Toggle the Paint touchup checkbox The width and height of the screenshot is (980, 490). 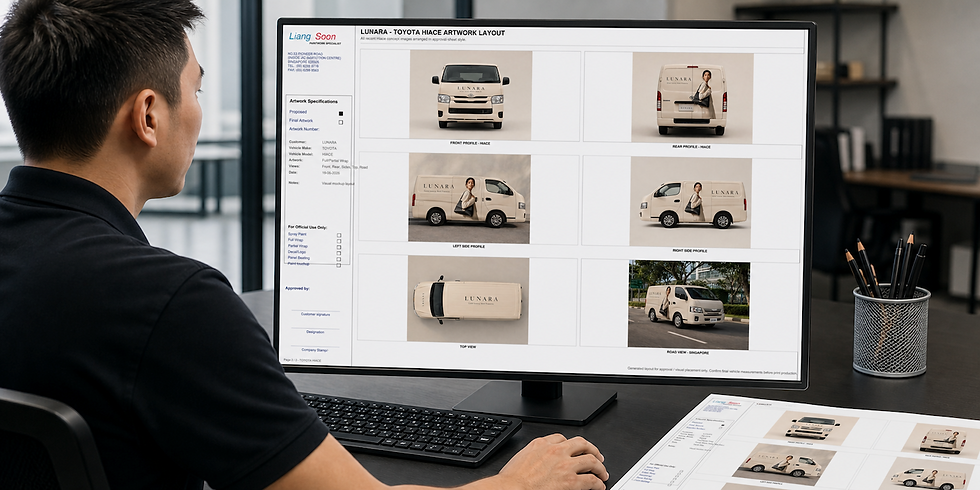[x=339, y=265]
